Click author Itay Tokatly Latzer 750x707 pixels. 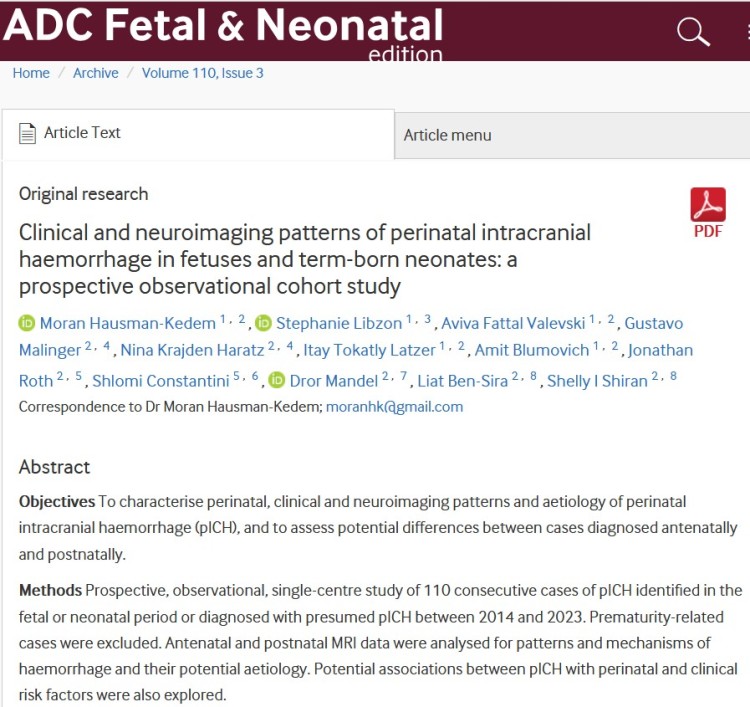coord(369,350)
